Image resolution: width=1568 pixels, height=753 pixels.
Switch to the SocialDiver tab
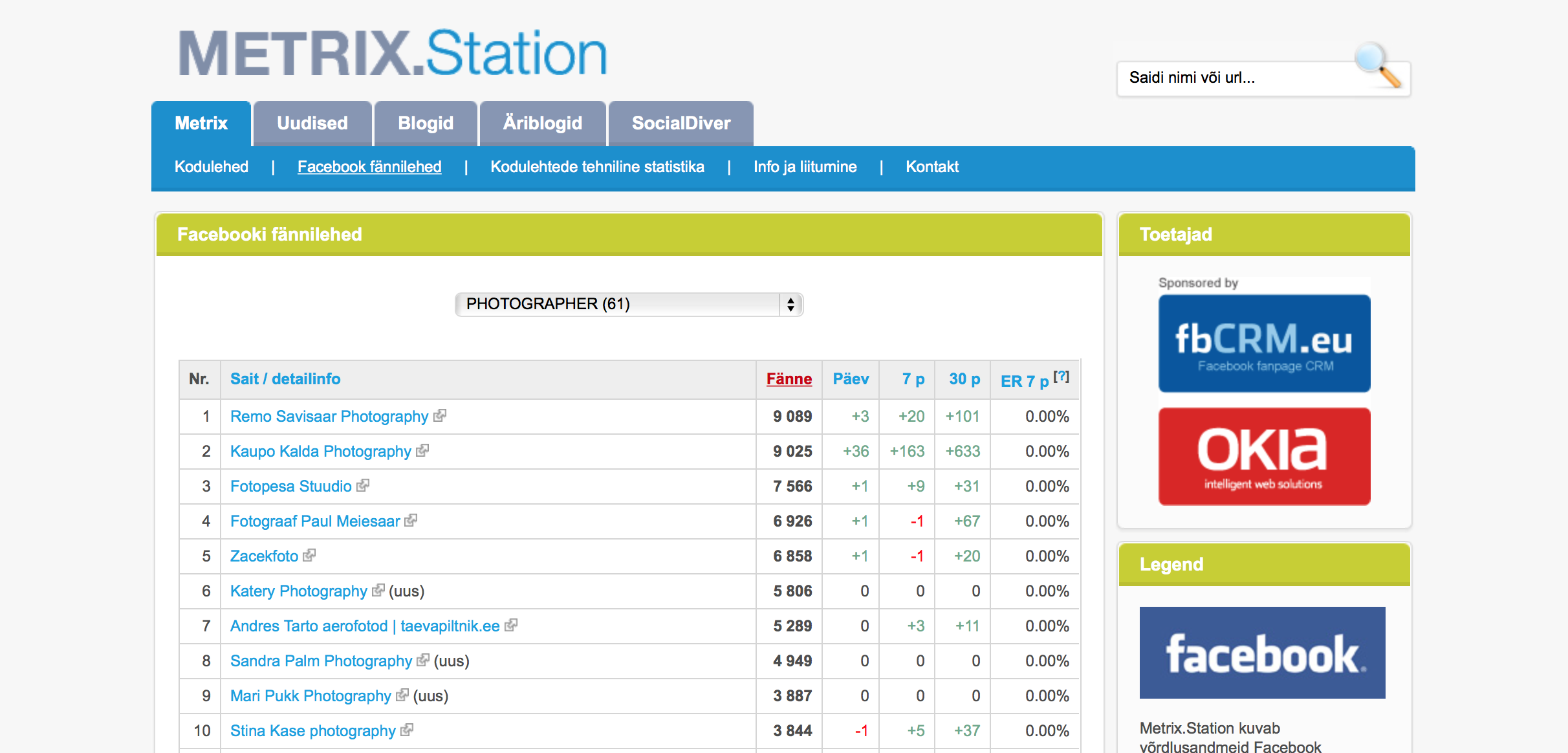(681, 124)
